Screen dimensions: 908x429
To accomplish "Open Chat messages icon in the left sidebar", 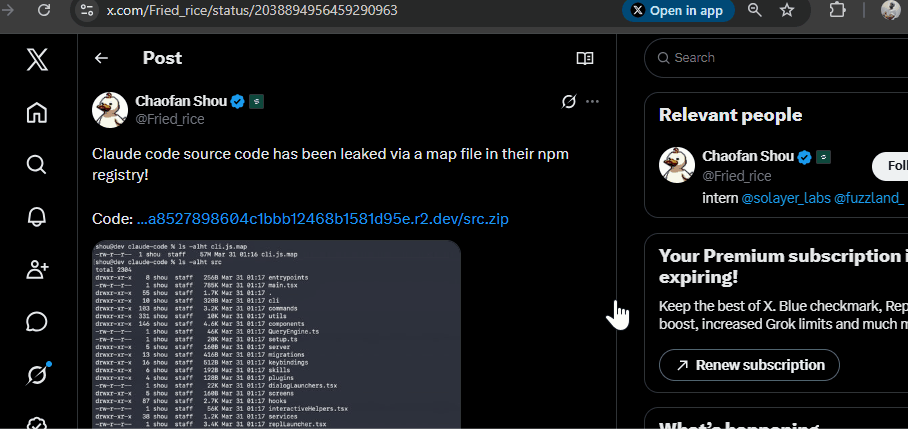I will [36, 322].
